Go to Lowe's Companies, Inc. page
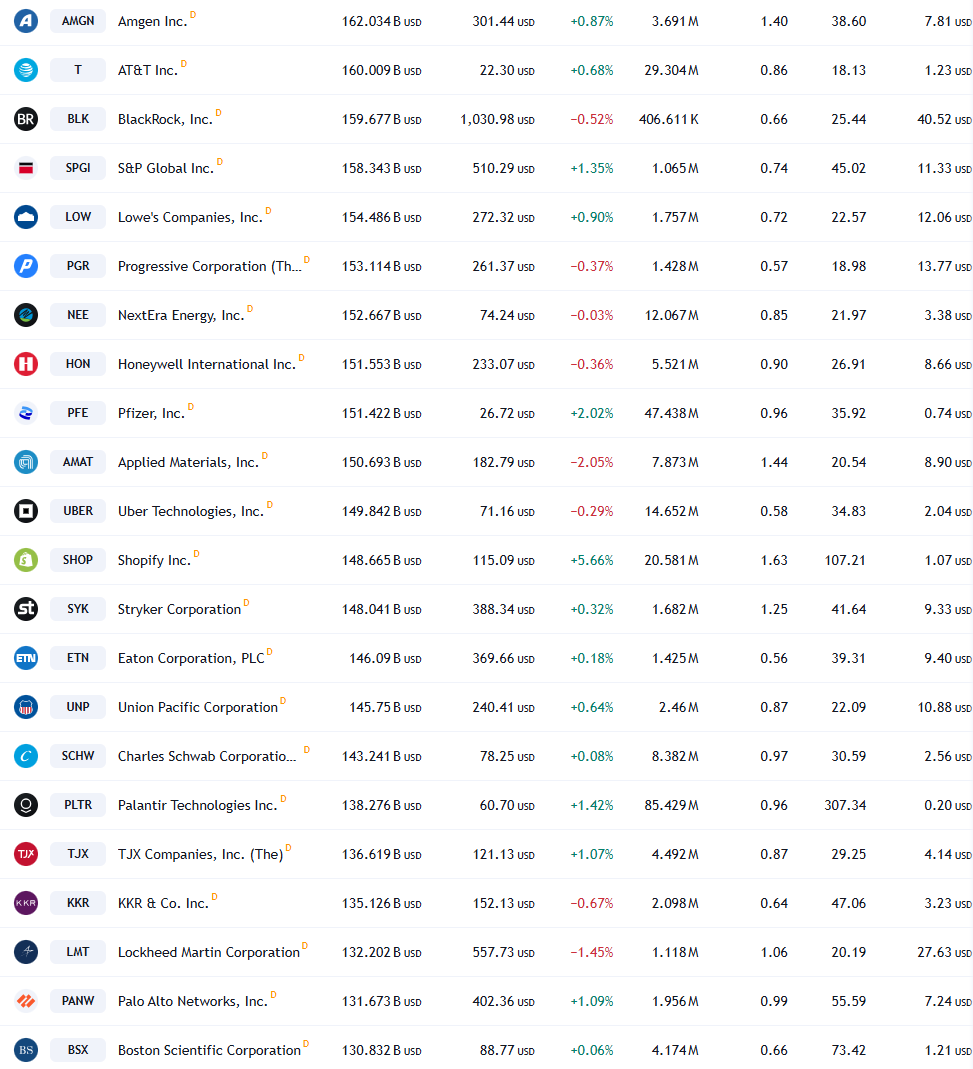The height and width of the screenshot is (1069, 973). 190,217
